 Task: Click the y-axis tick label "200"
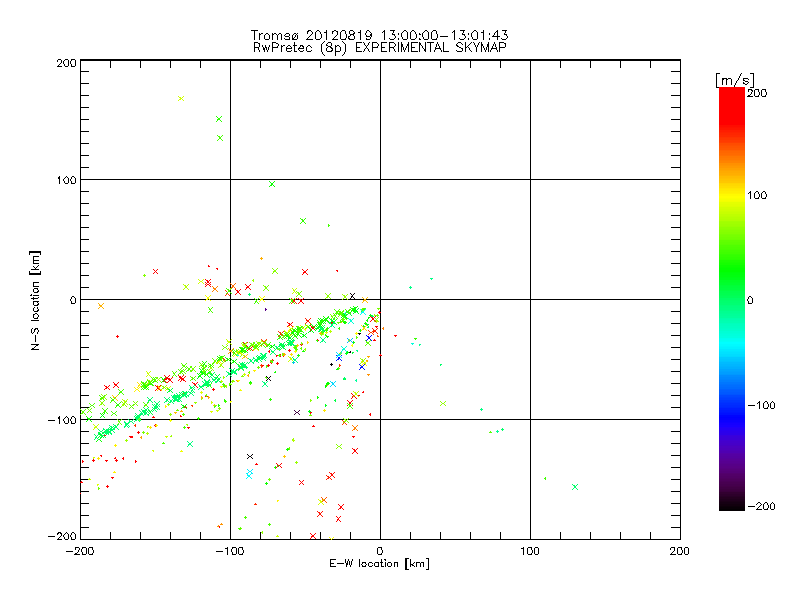67,63
